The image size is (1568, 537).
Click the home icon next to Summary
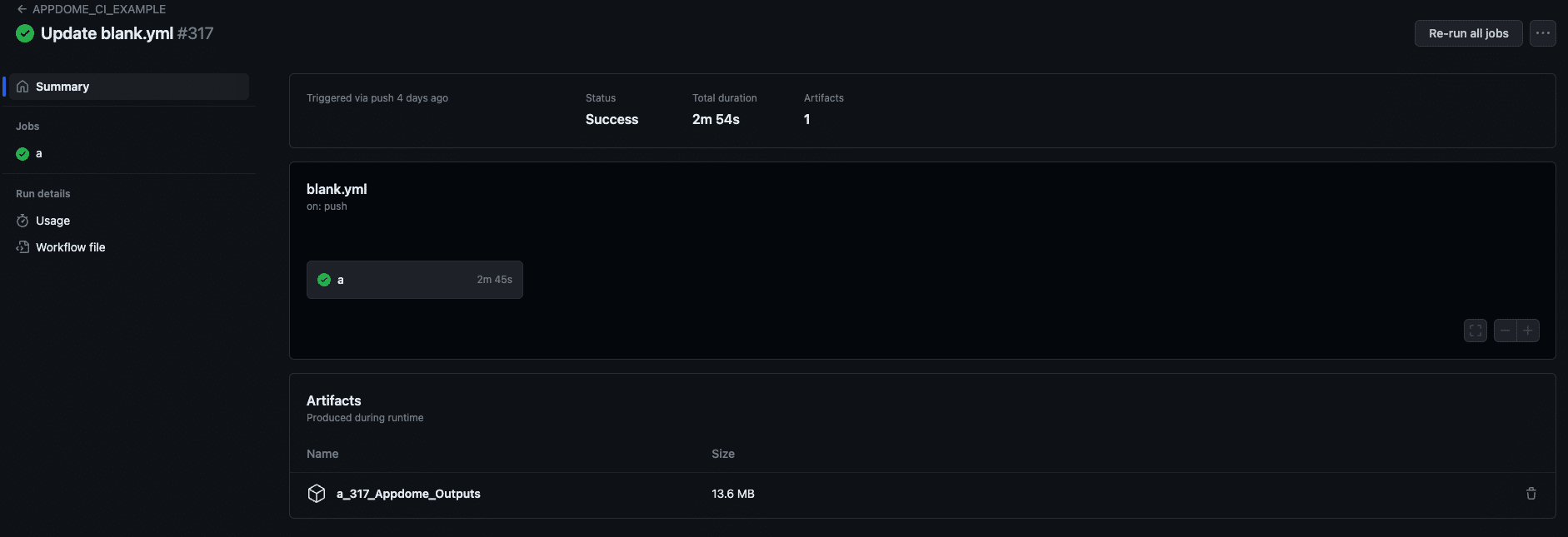click(22, 87)
